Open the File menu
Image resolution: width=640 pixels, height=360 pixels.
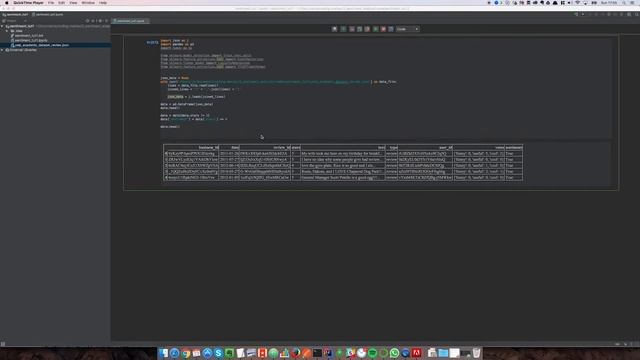point(51,3)
